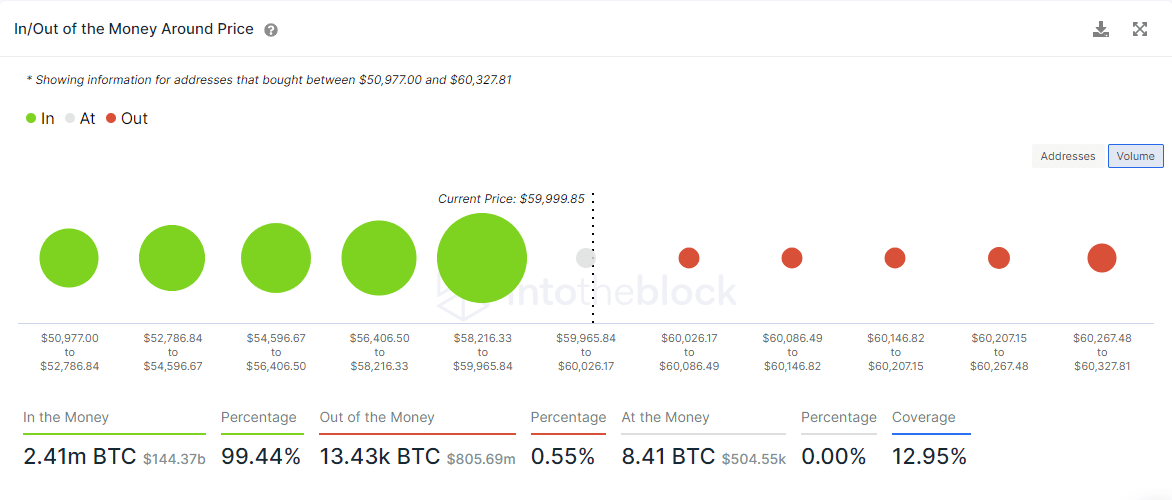The width and height of the screenshot is (1172, 500).
Task: Open the help question mark icon
Action: pyautogui.click(x=271, y=31)
